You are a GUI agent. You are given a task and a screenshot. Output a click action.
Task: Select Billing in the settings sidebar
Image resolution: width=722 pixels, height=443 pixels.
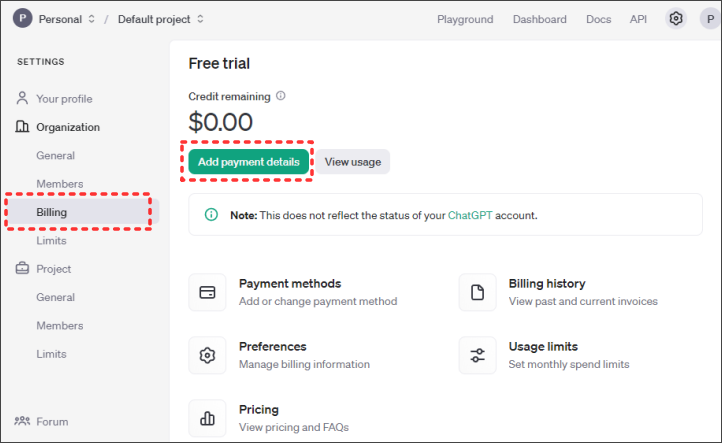52,212
